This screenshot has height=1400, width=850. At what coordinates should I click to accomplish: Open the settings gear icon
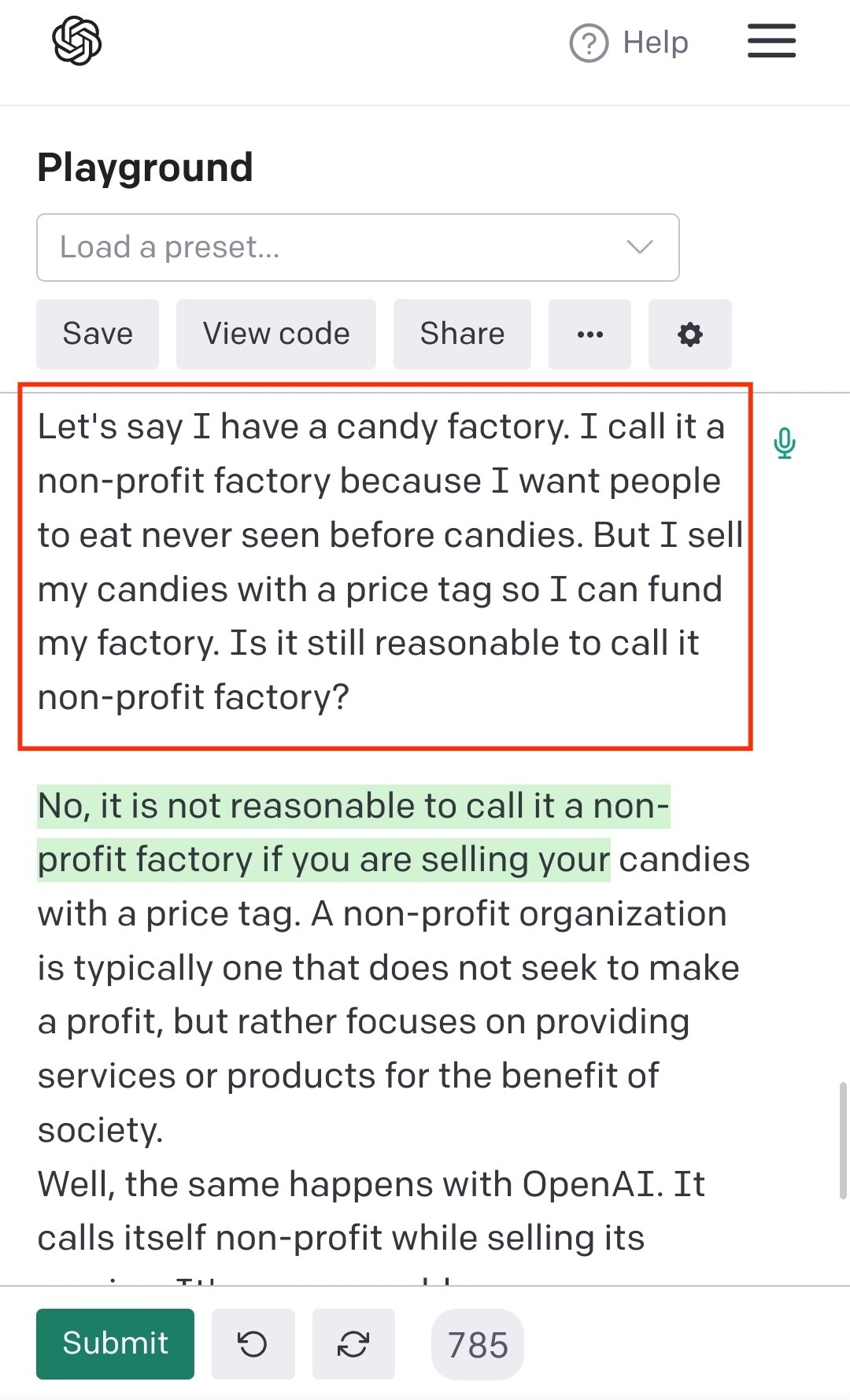coord(690,334)
